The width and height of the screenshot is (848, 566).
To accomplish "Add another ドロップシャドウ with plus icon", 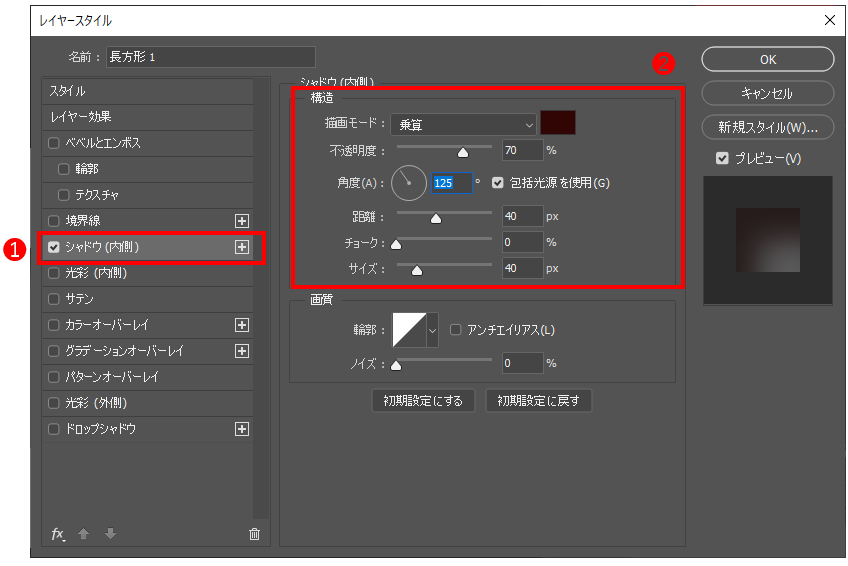I will click(241, 429).
